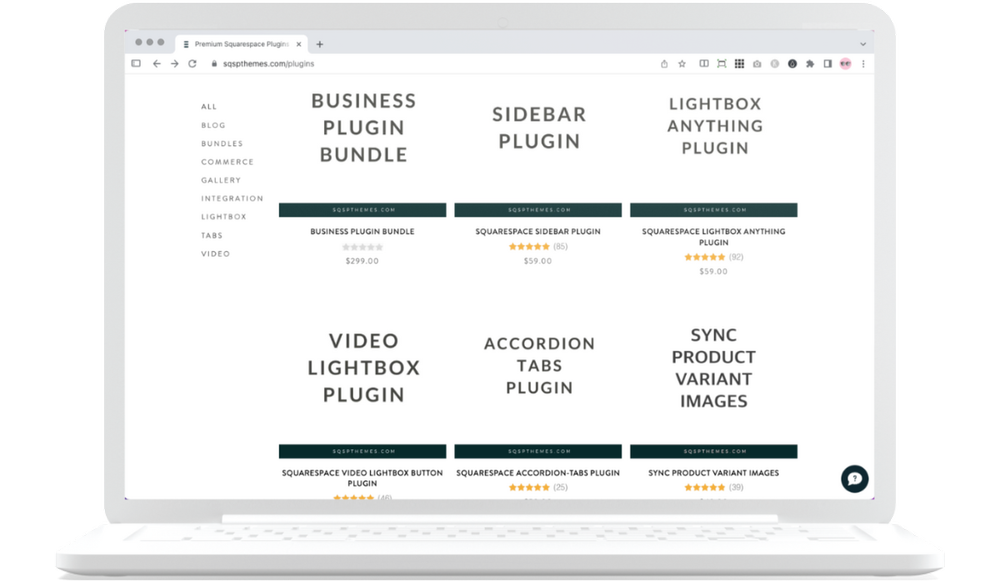
Task: Open the pink profile avatar
Action: (x=846, y=64)
